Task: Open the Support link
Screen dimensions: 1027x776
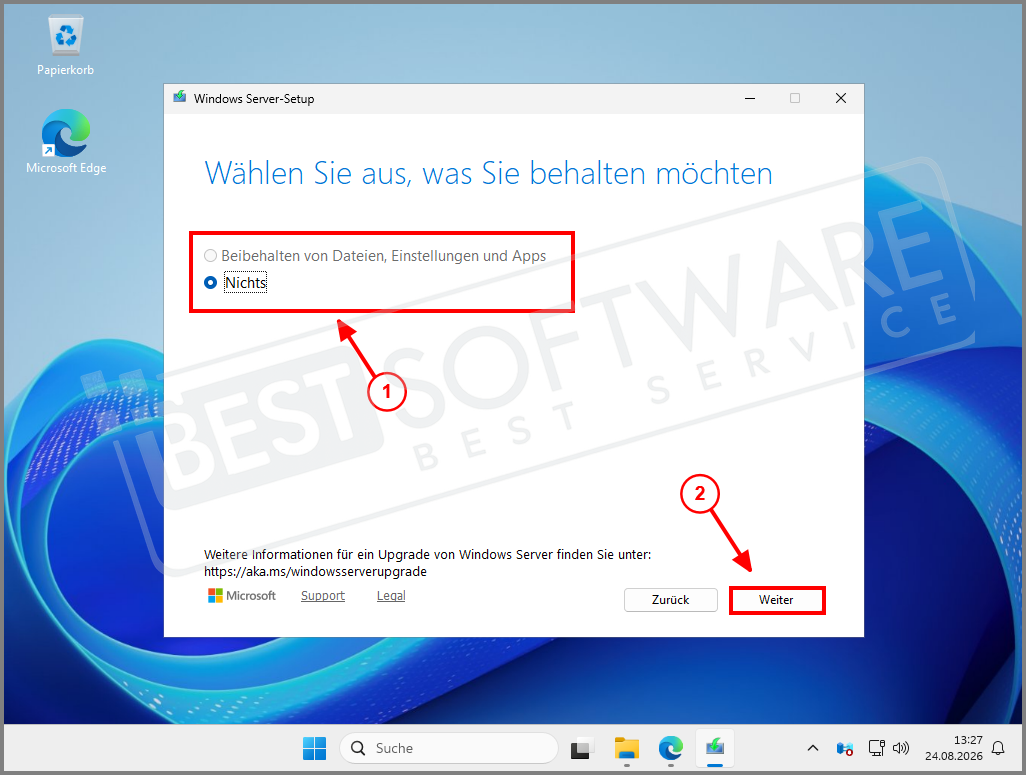Action: (323, 596)
